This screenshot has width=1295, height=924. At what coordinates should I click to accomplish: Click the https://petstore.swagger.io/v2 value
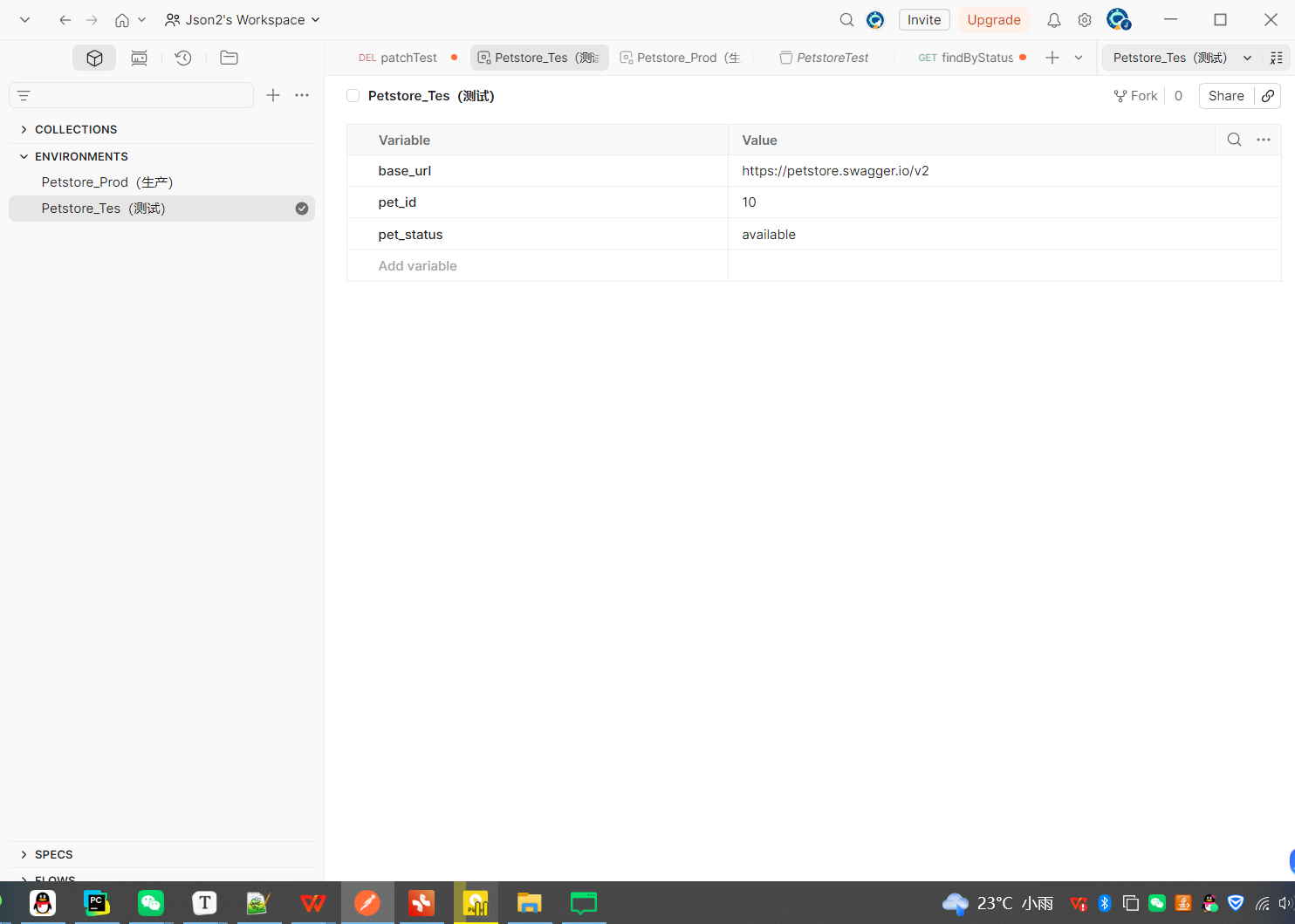point(835,171)
